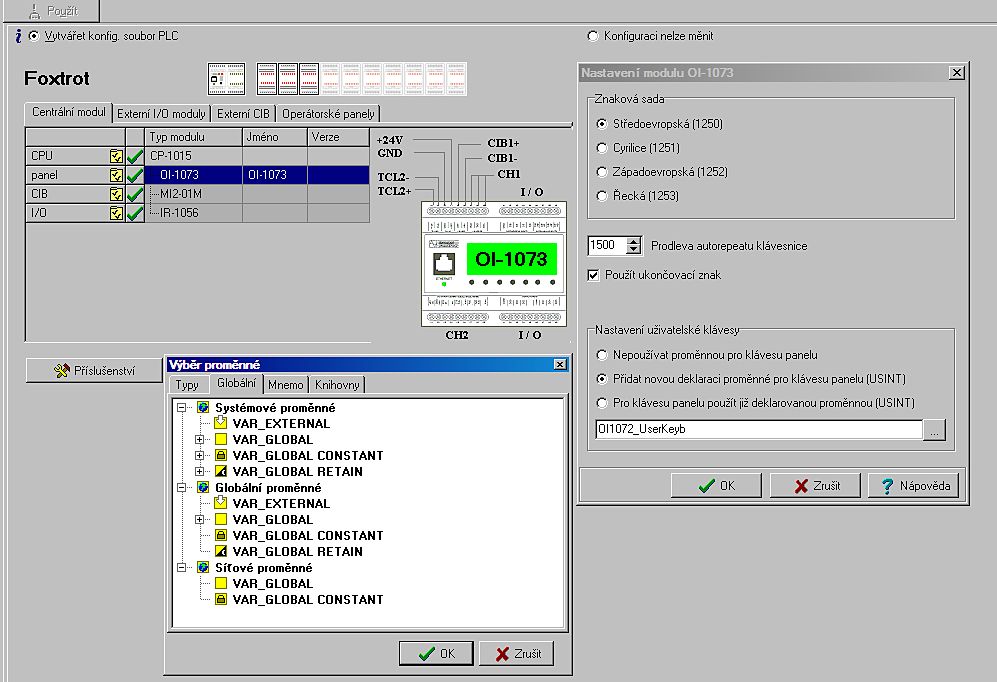This screenshot has height=682, width=997.
Task: Select Nepoužívat proměnnou pro klávesu panelu
Action: click(601, 355)
